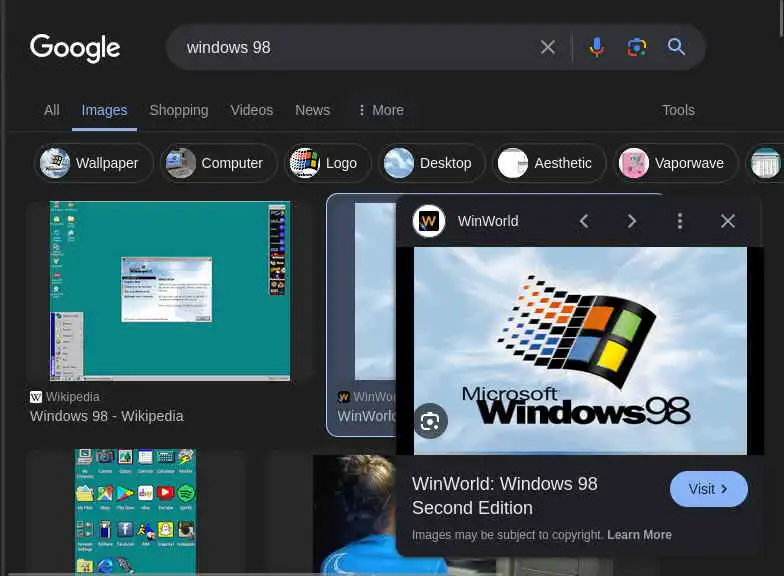Expand the More menu
The image size is (784, 576).
(381, 110)
